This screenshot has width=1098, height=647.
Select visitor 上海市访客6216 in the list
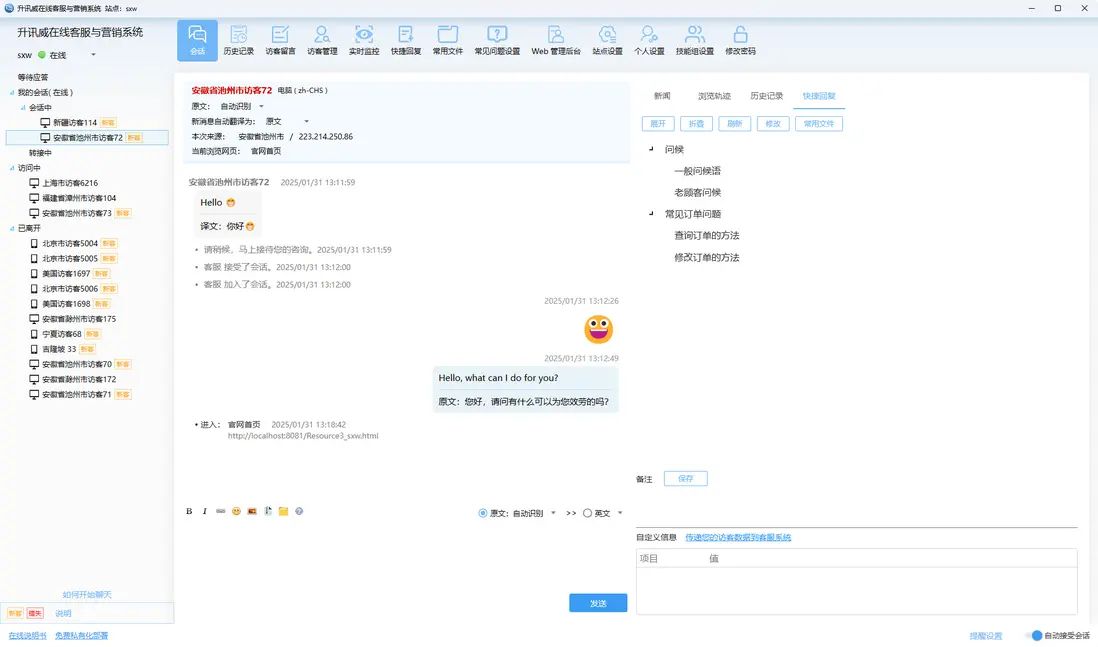[x=70, y=183]
